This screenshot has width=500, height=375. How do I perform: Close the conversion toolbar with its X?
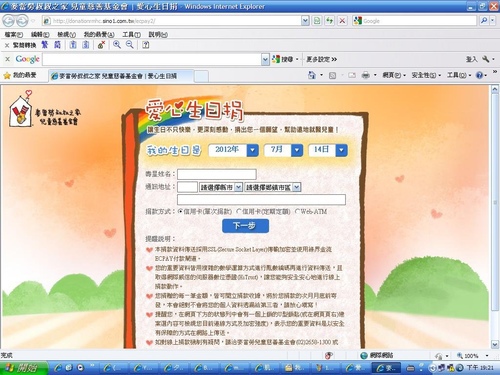tap(7, 45)
